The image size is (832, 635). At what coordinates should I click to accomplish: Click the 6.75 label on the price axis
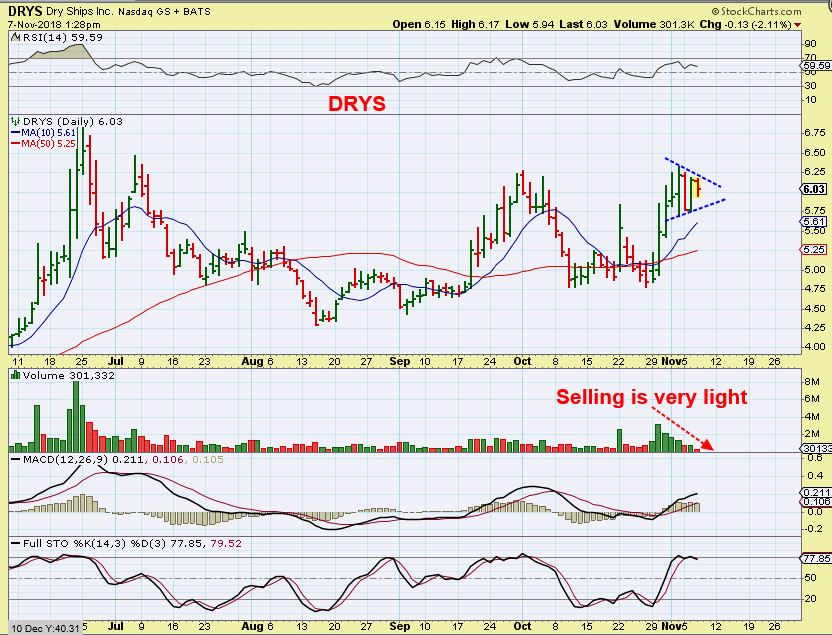(x=814, y=133)
